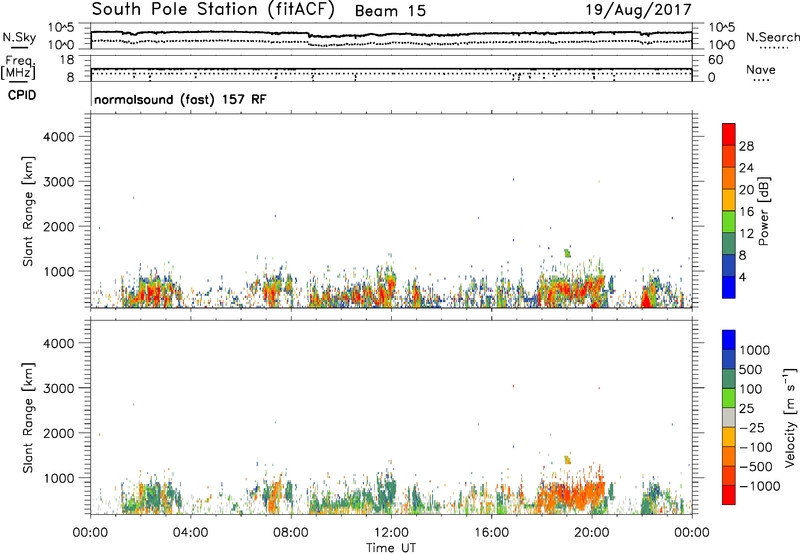Screen dimensions: 800x554
Task: Select the 'Beam 15' label
Action: pyautogui.click(x=390, y=11)
